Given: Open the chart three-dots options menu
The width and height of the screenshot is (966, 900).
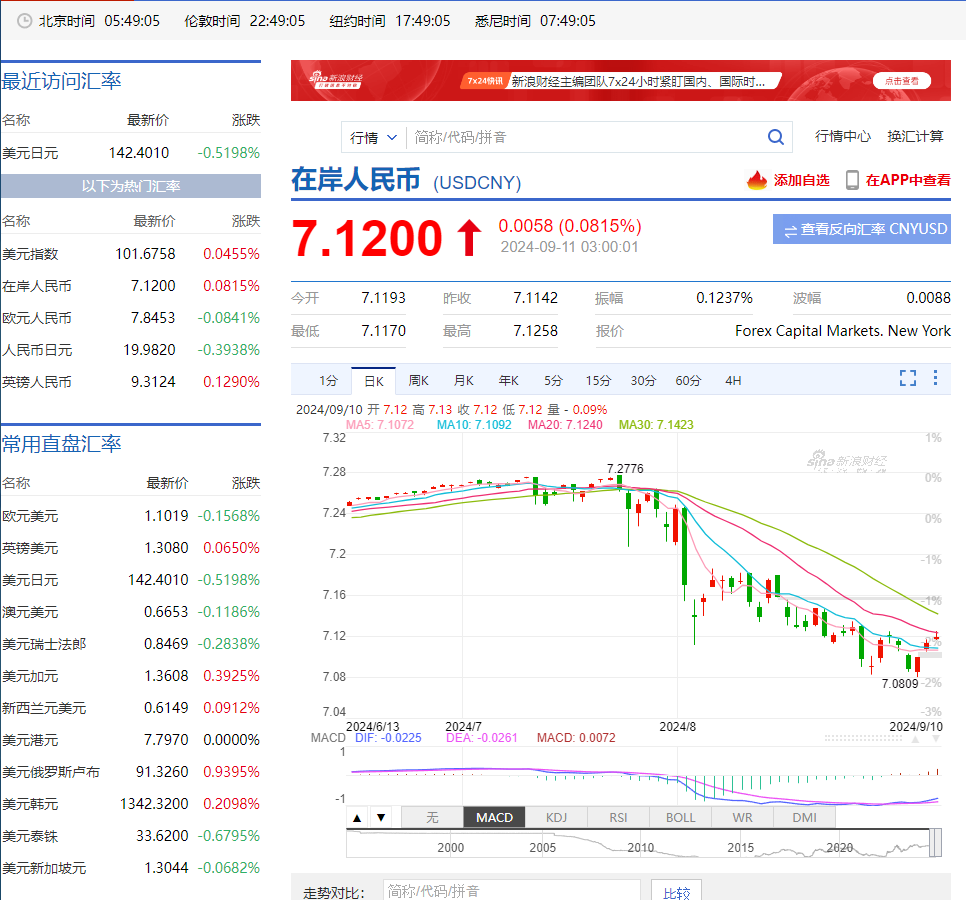Looking at the screenshot, I should 935,378.
